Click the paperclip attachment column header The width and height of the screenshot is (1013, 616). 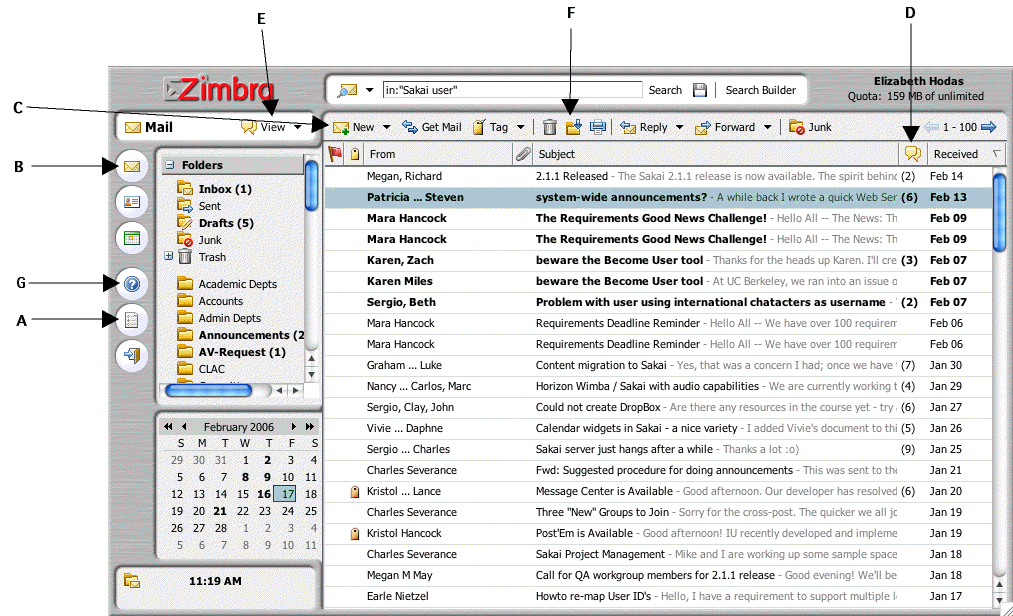[x=522, y=154]
